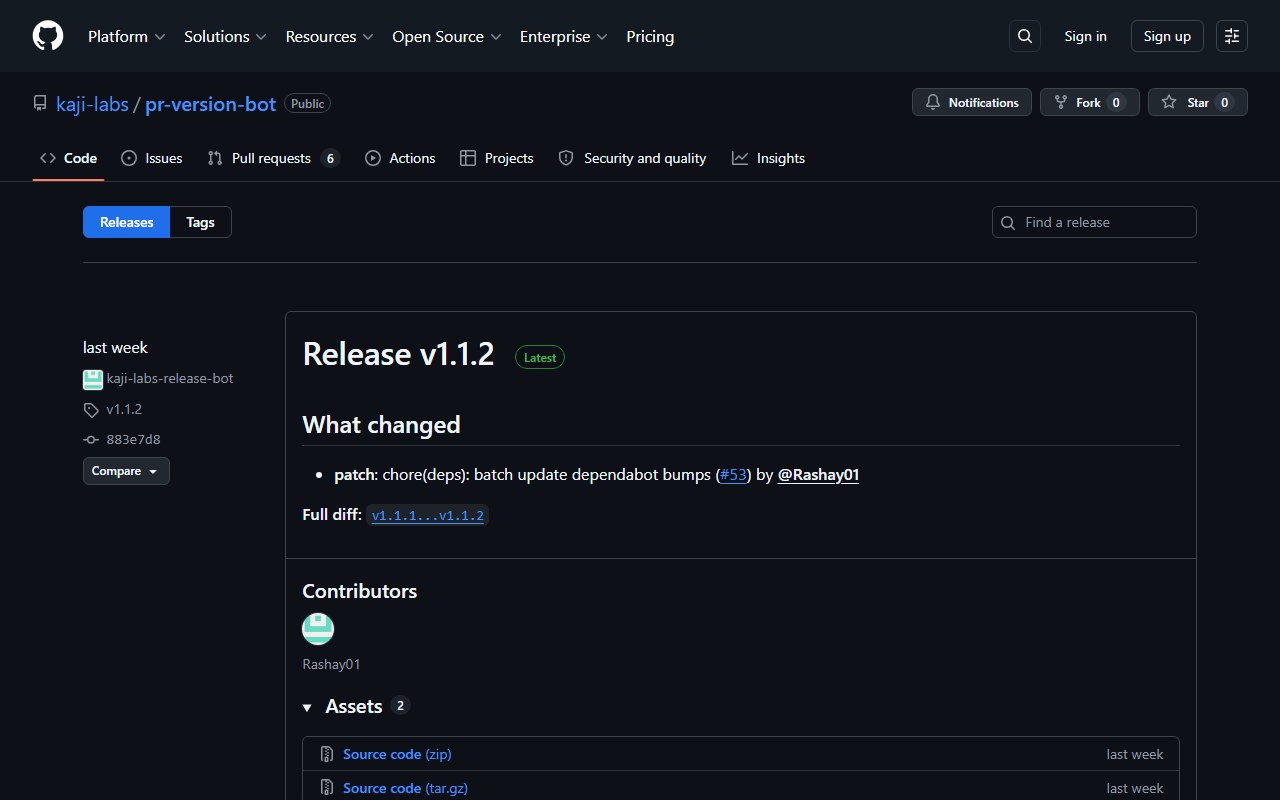The height and width of the screenshot is (800, 1280).
Task: Open pull request #53 link
Action: (x=733, y=475)
